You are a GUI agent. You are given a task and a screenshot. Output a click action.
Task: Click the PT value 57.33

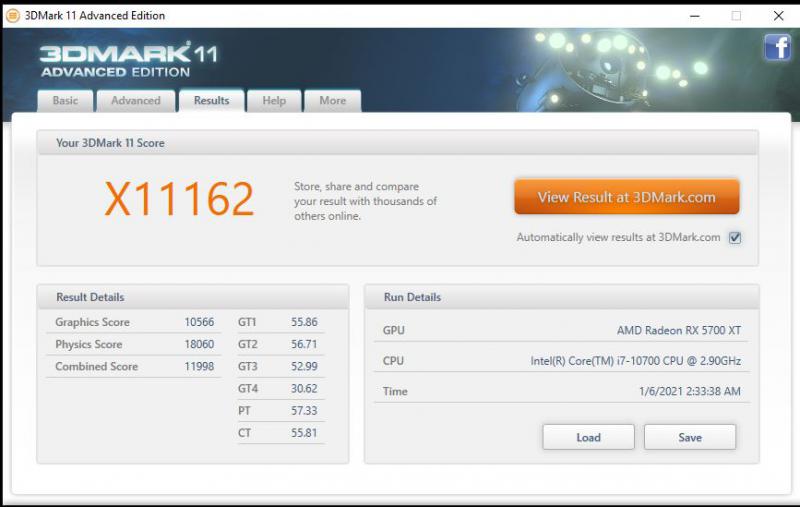(x=304, y=411)
